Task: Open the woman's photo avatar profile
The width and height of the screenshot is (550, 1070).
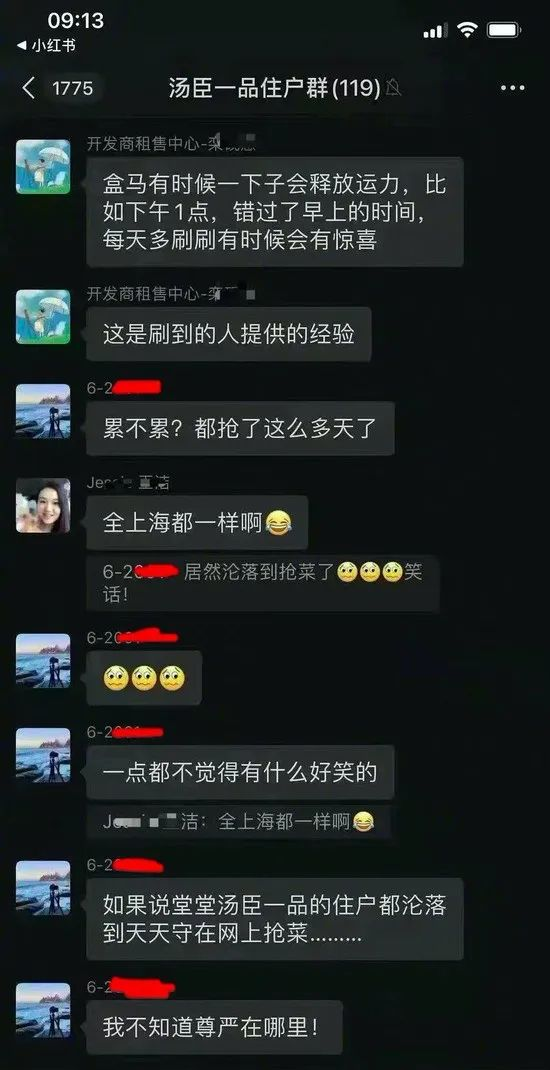Action: click(43, 505)
